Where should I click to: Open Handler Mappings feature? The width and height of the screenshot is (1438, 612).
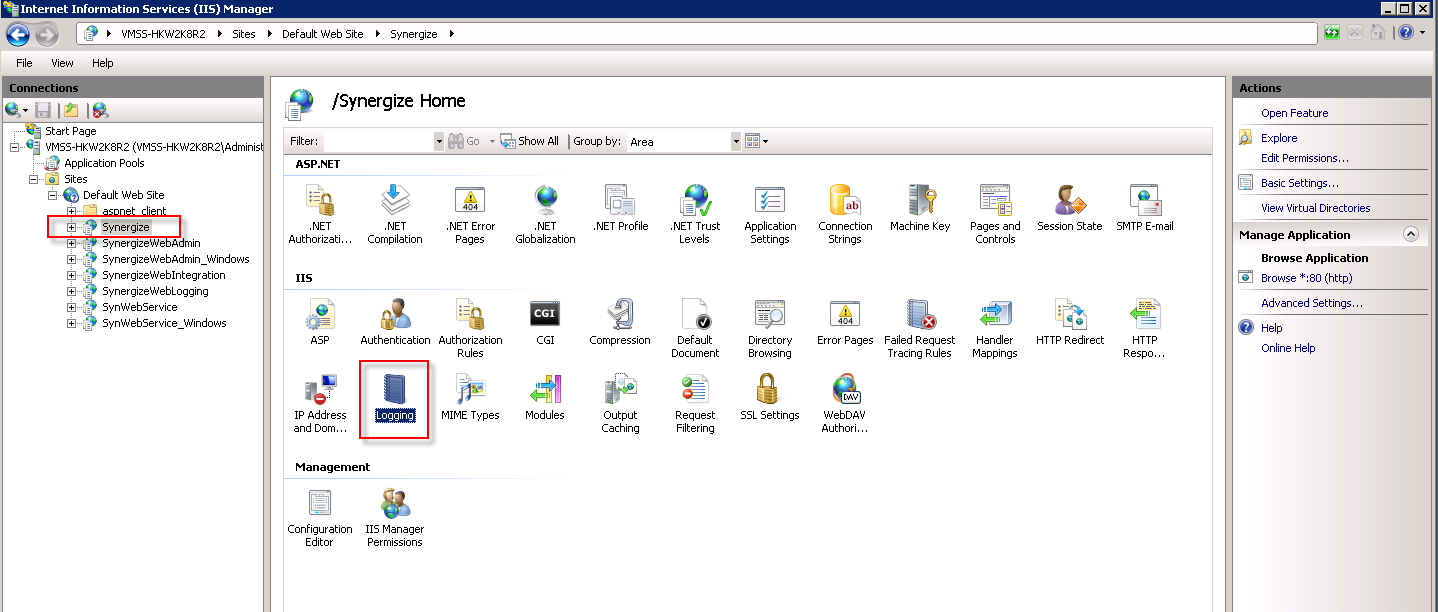[995, 327]
